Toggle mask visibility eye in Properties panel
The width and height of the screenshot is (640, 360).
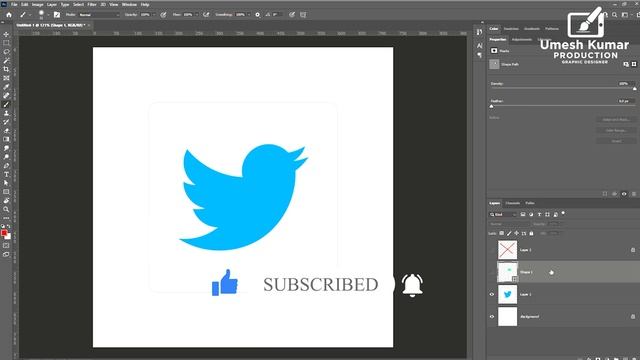click(624, 194)
